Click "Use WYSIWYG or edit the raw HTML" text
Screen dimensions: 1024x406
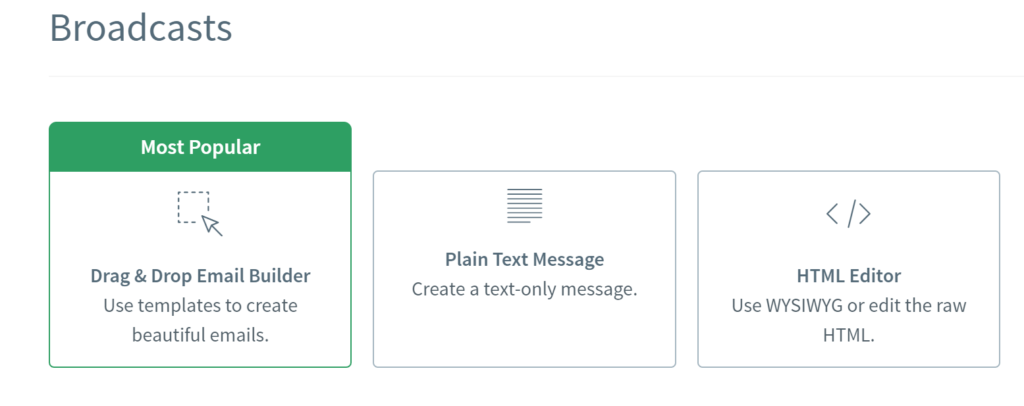tap(848, 320)
